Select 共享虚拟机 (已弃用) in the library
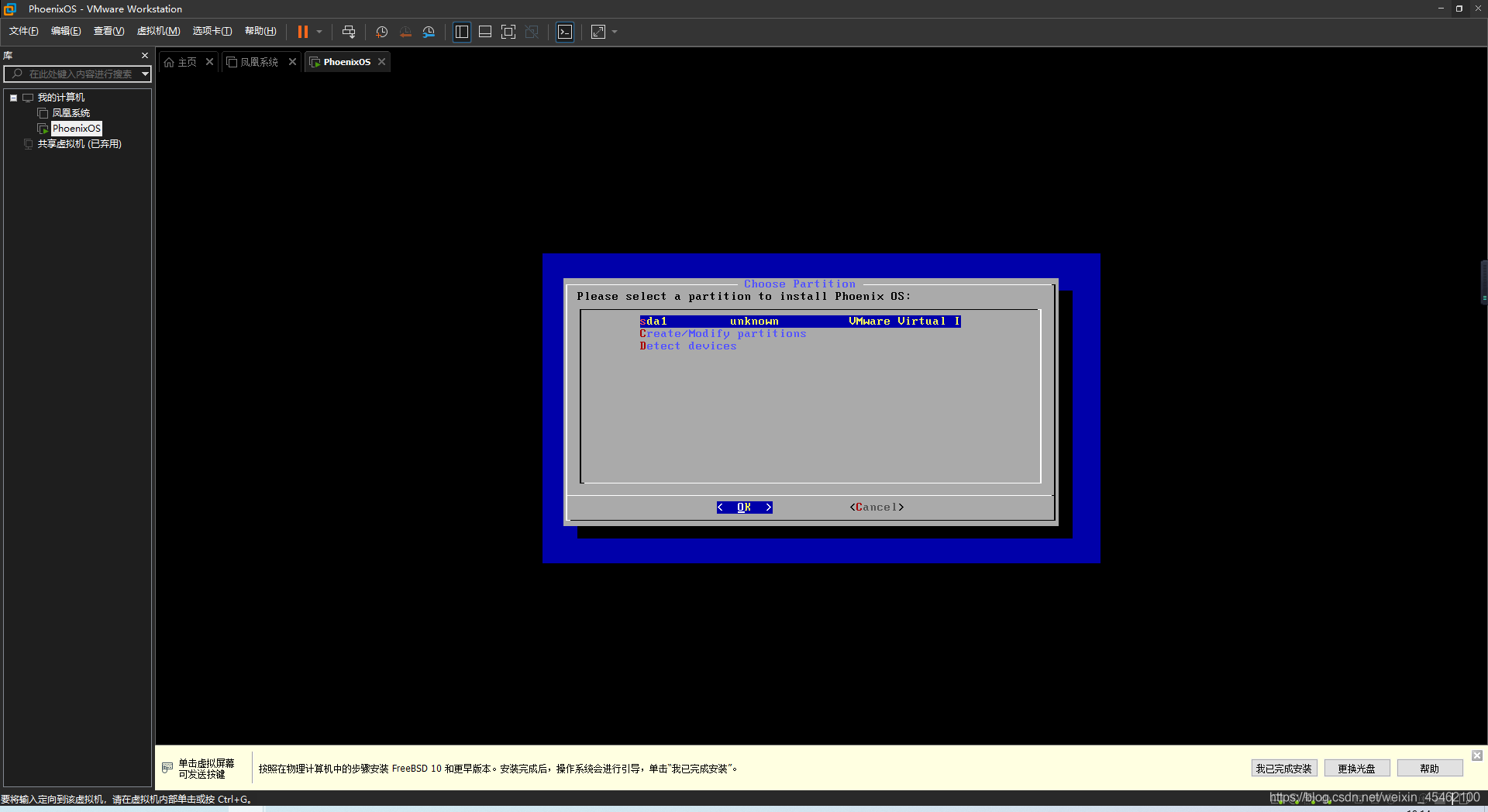1488x812 pixels. [x=79, y=144]
